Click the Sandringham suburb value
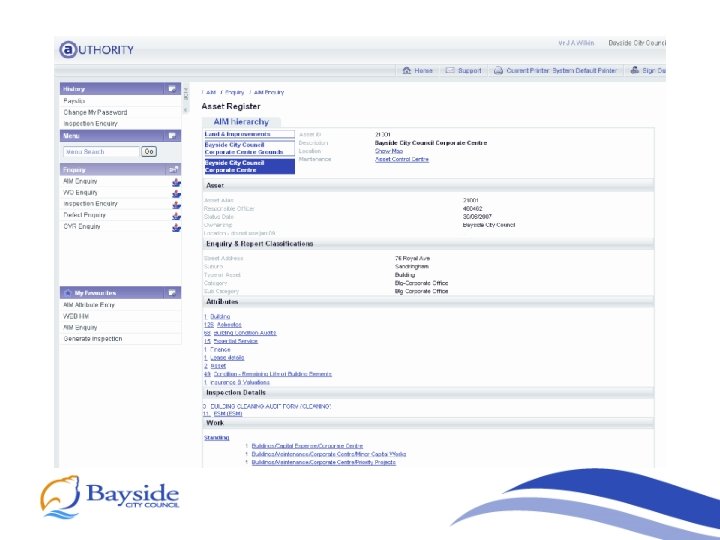The image size is (720, 540). tap(411, 267)
